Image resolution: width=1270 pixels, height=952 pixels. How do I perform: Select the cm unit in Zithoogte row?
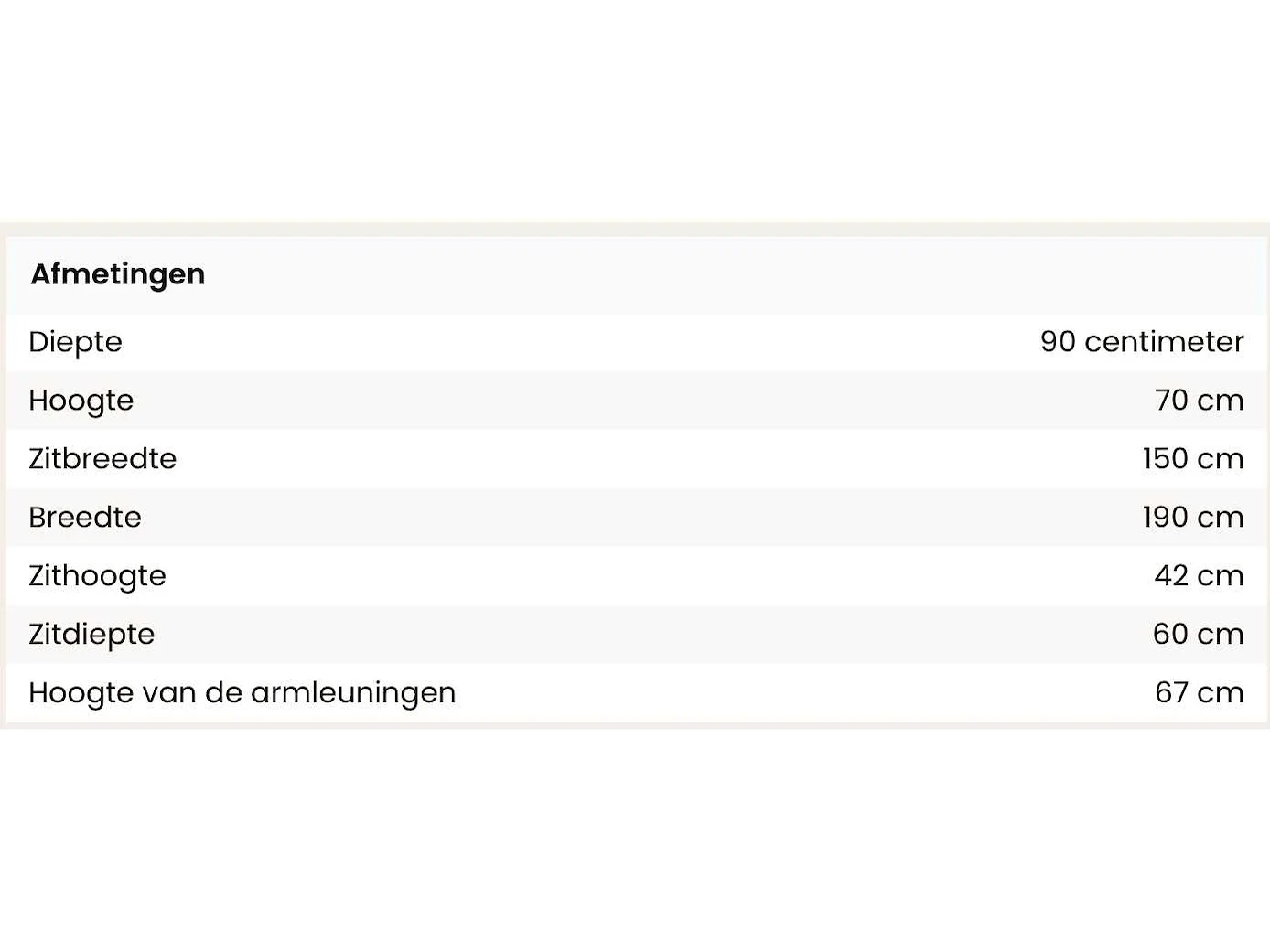pyautogui.click(x=1221, y=576)
